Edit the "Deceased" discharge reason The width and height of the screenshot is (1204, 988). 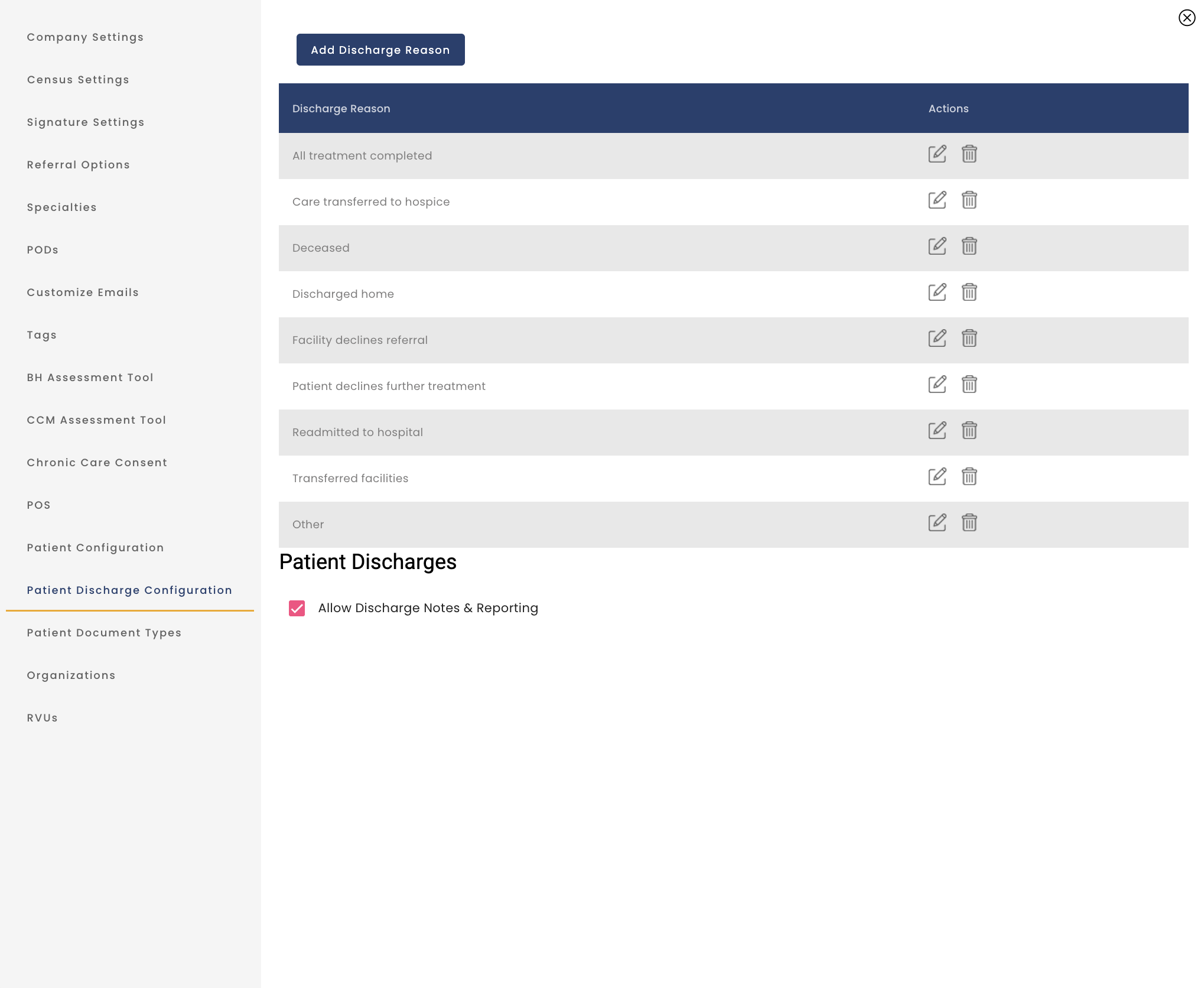(x=937, y=246)
